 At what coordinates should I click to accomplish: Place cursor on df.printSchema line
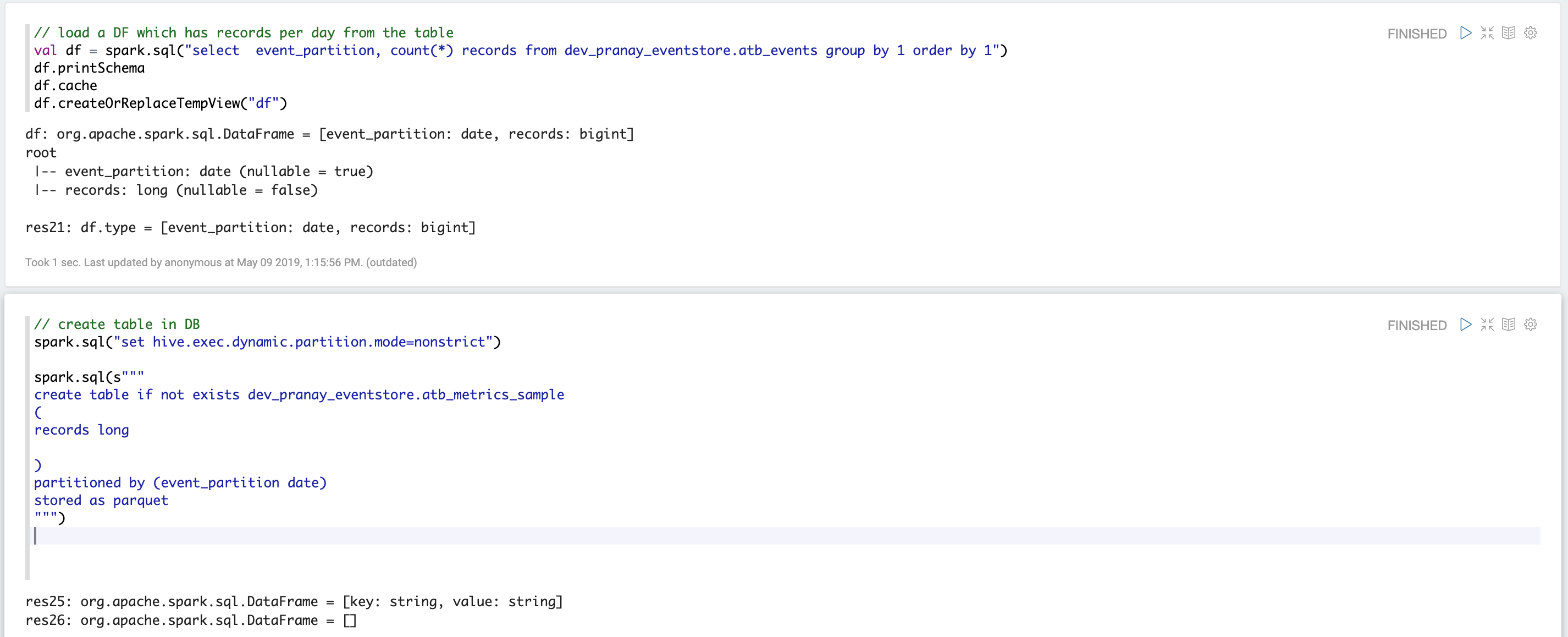coord(90,68)
